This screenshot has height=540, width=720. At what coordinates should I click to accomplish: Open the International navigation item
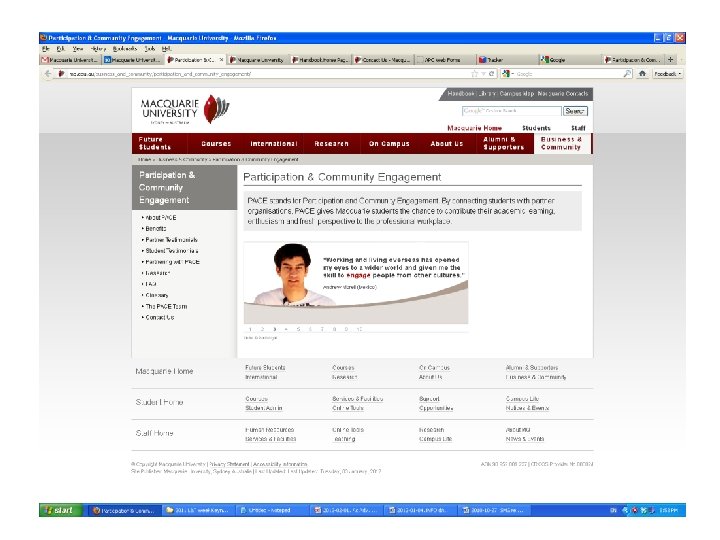pyautogui.click(x=274, y=144)
